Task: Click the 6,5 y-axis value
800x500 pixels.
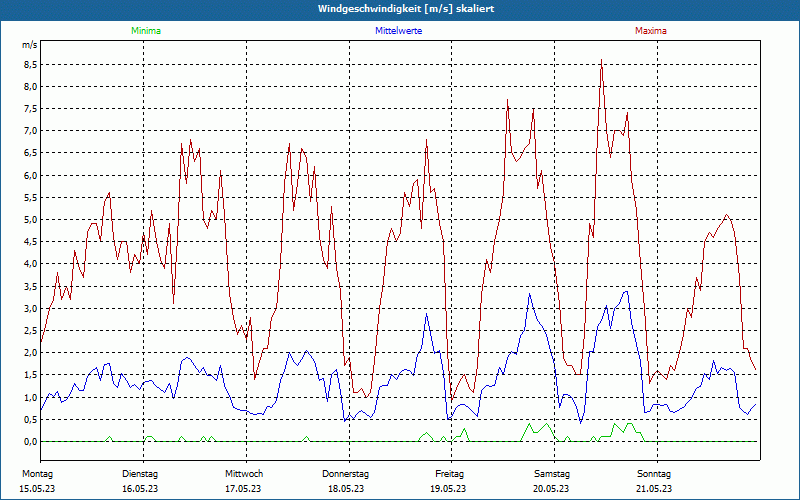Action: [31, 153]
